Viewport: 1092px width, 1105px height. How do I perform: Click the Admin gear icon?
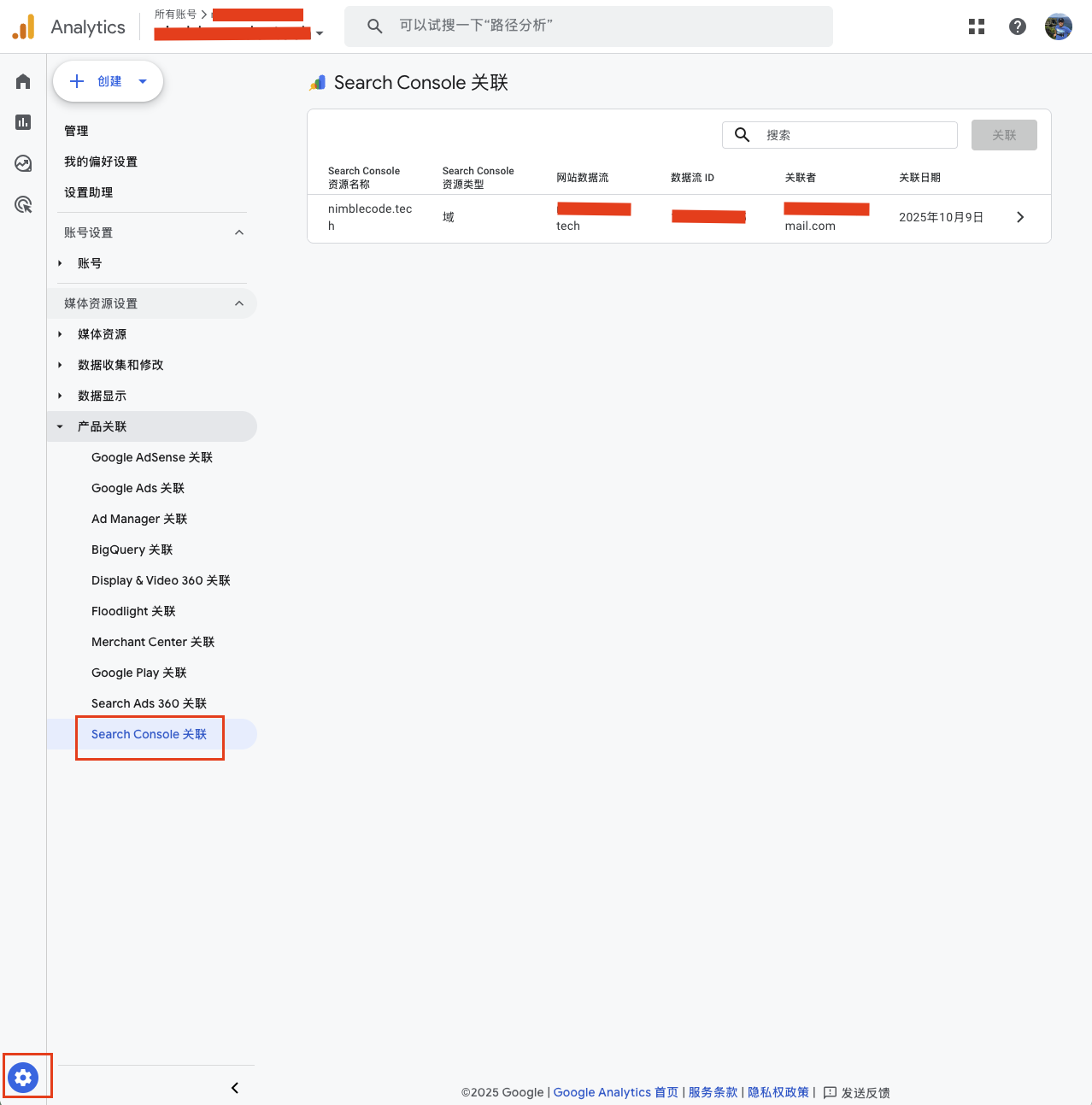tap(24, 1077)
